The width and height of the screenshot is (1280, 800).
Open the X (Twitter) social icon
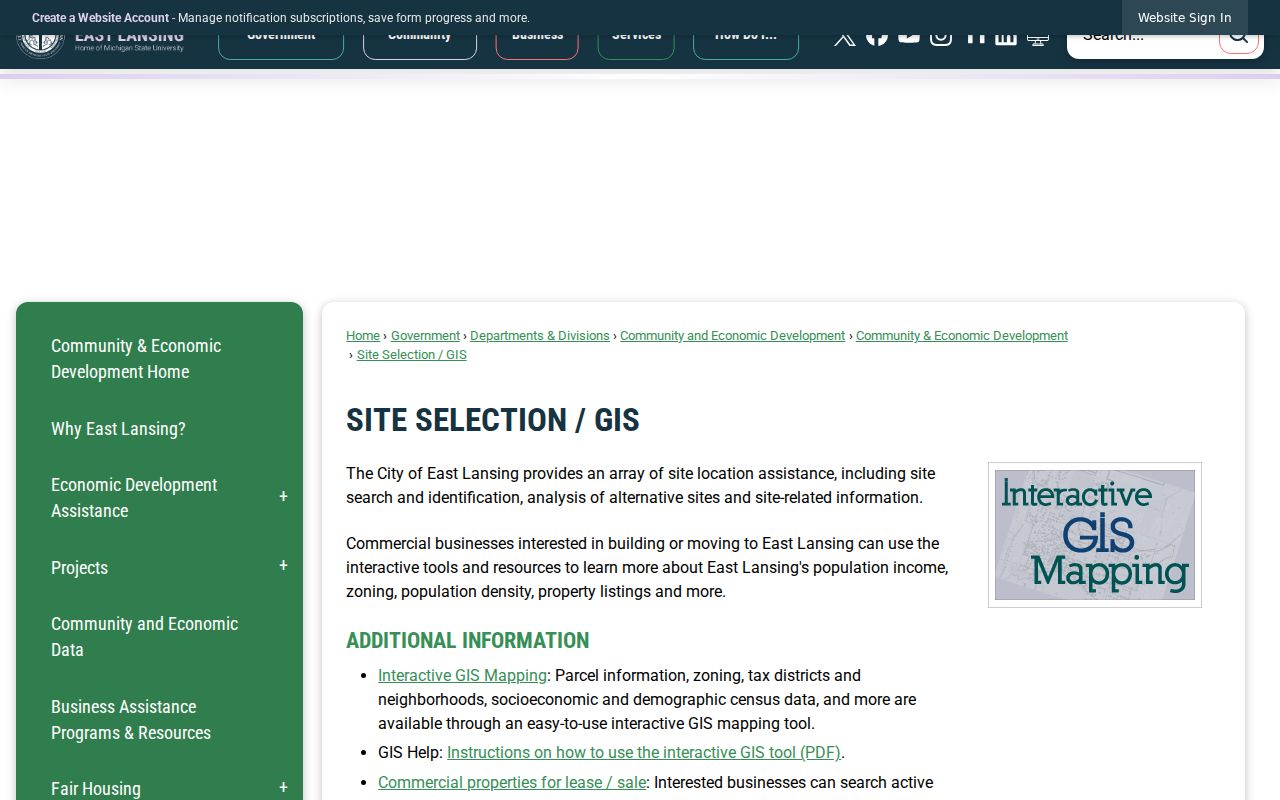(x=845, y=40)
